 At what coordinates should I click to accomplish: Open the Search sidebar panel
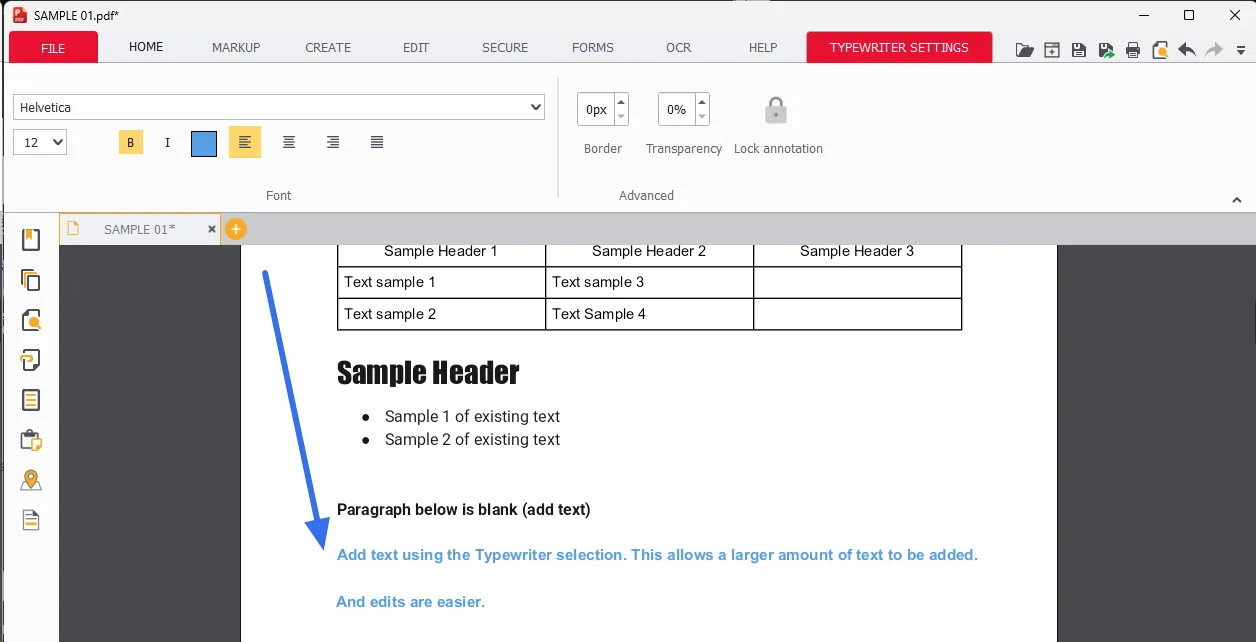tap(31, 320)
